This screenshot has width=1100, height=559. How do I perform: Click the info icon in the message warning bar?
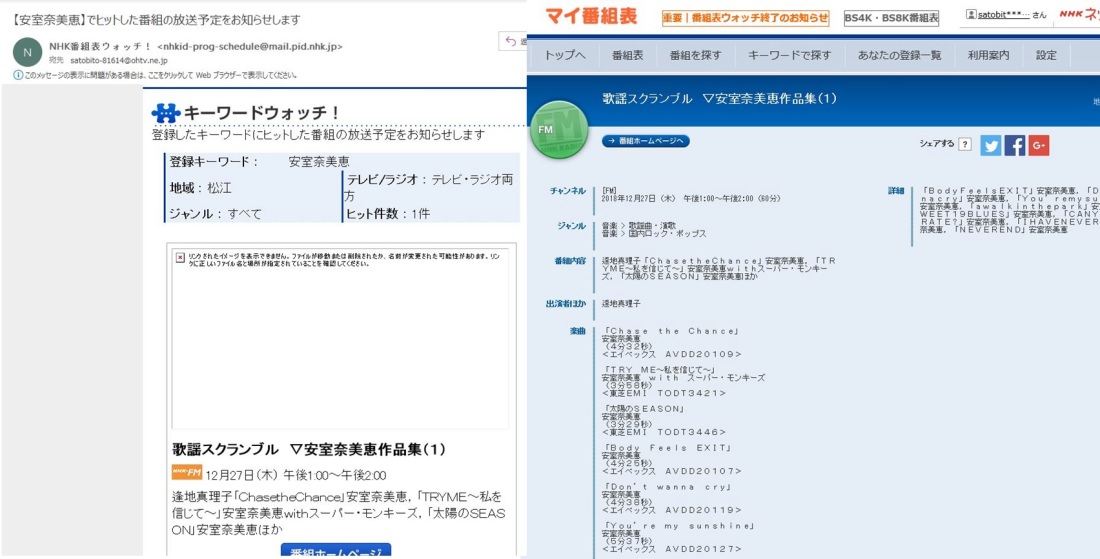18,74
